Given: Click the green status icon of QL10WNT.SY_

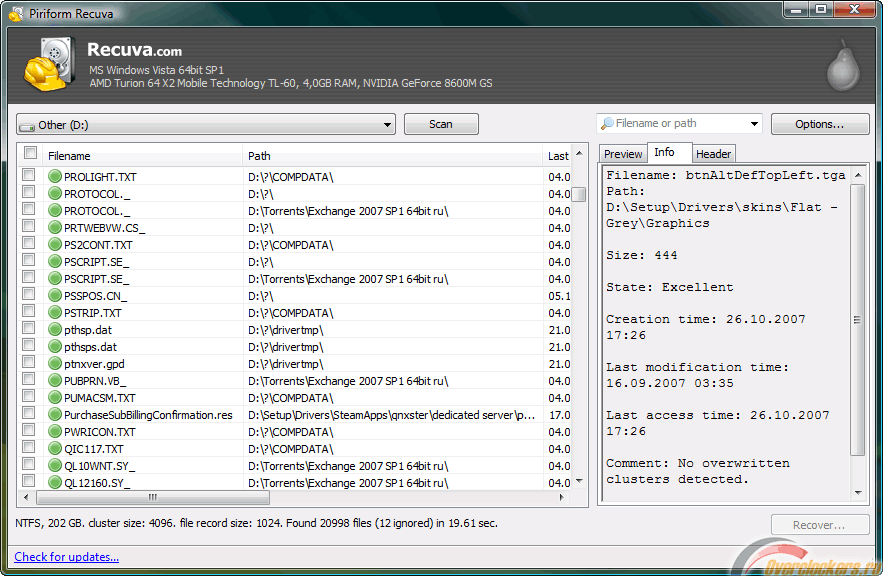Looking at the screenshot, I should (x=55, y=466).
